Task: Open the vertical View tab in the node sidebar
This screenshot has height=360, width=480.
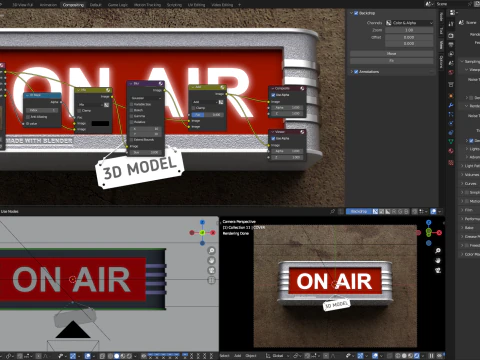Action: click(441, 45)
